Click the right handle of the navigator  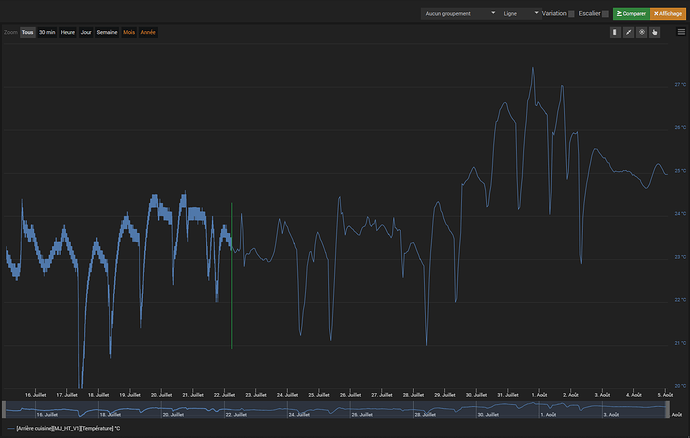pos(669,408)
